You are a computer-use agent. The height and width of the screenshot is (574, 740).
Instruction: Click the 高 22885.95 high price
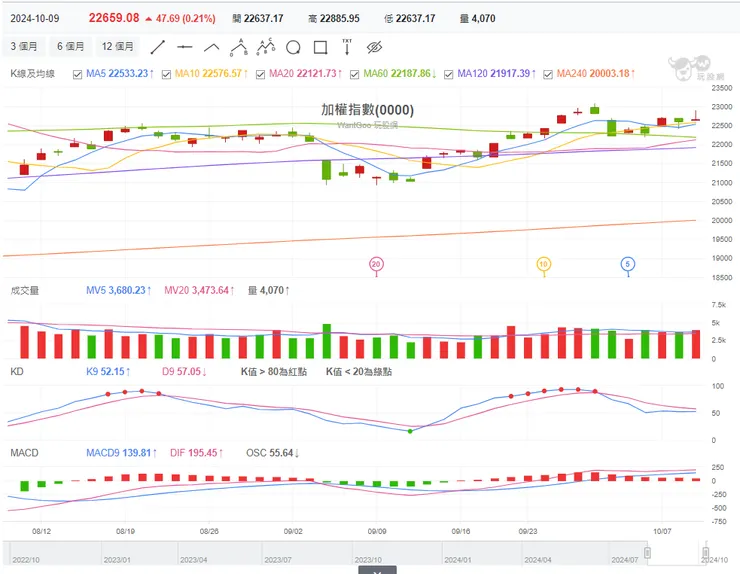point(334,18)
